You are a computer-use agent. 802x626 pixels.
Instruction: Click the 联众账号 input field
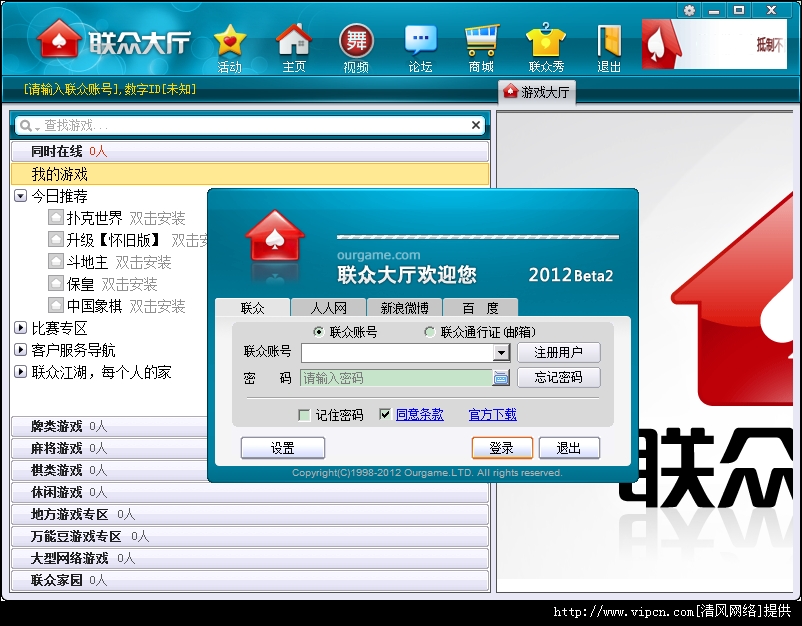(397, 352)
